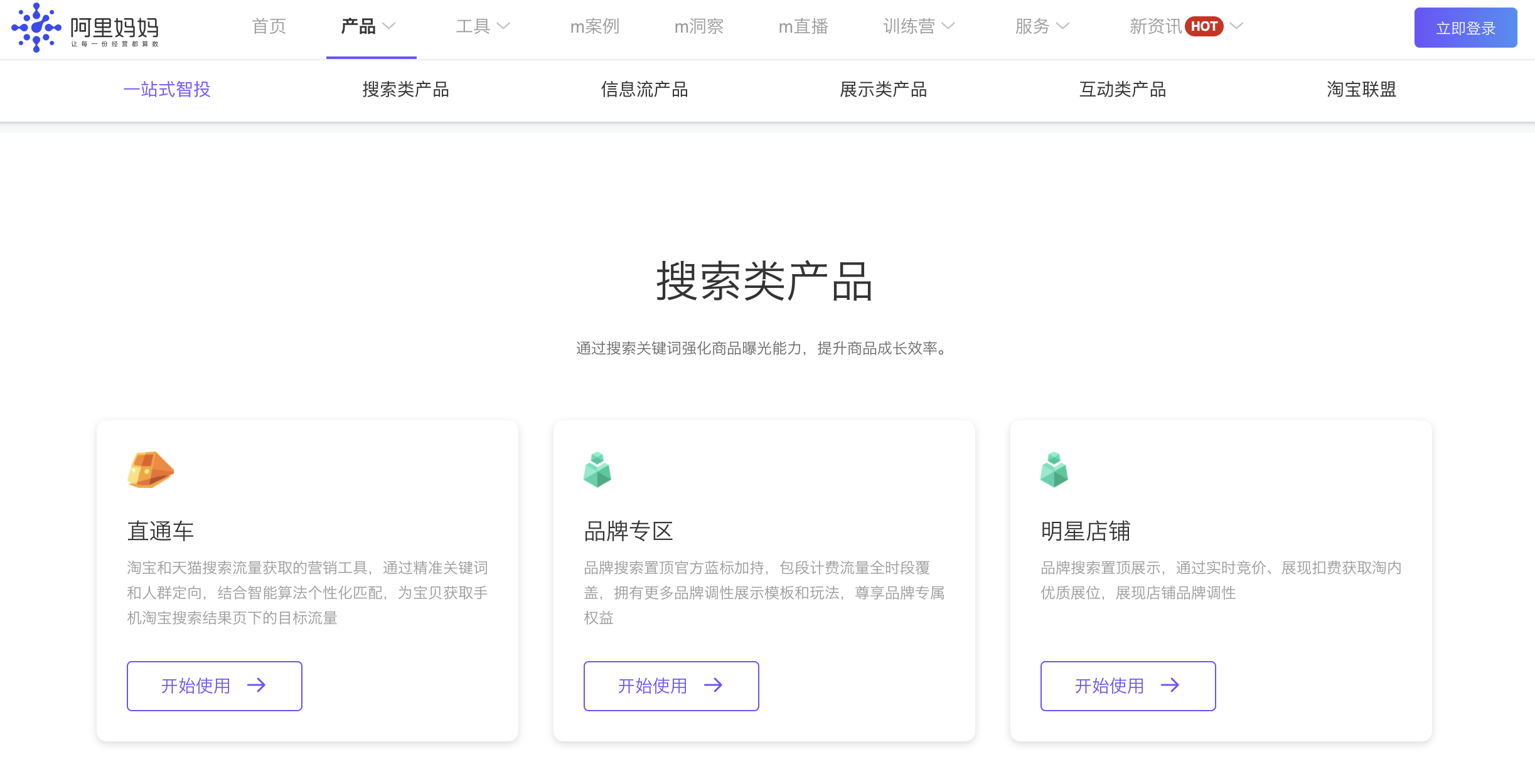The image size is (1535, 784).
Task: Open the 新资讯 menu item
Action: click(1155, 26)
